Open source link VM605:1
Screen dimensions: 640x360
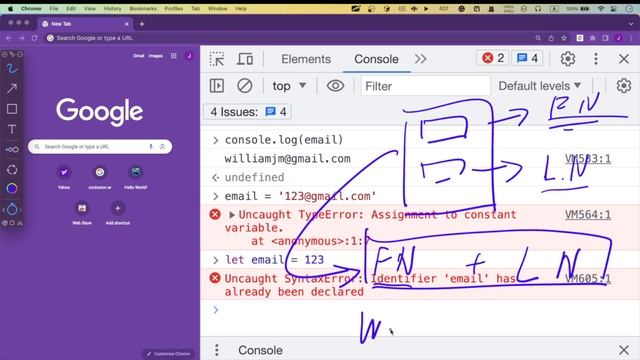pos(588,278)
